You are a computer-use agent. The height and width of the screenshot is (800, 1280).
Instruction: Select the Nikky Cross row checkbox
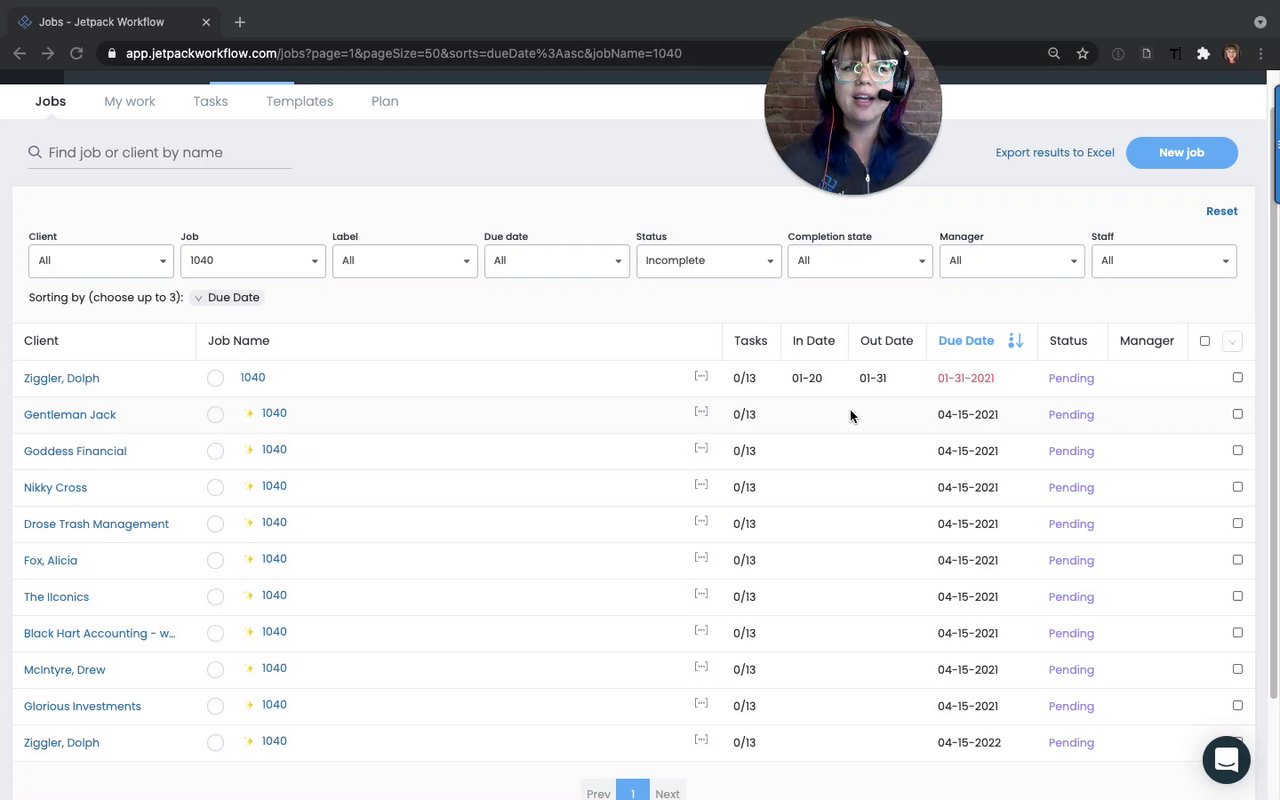point(1238,487)
